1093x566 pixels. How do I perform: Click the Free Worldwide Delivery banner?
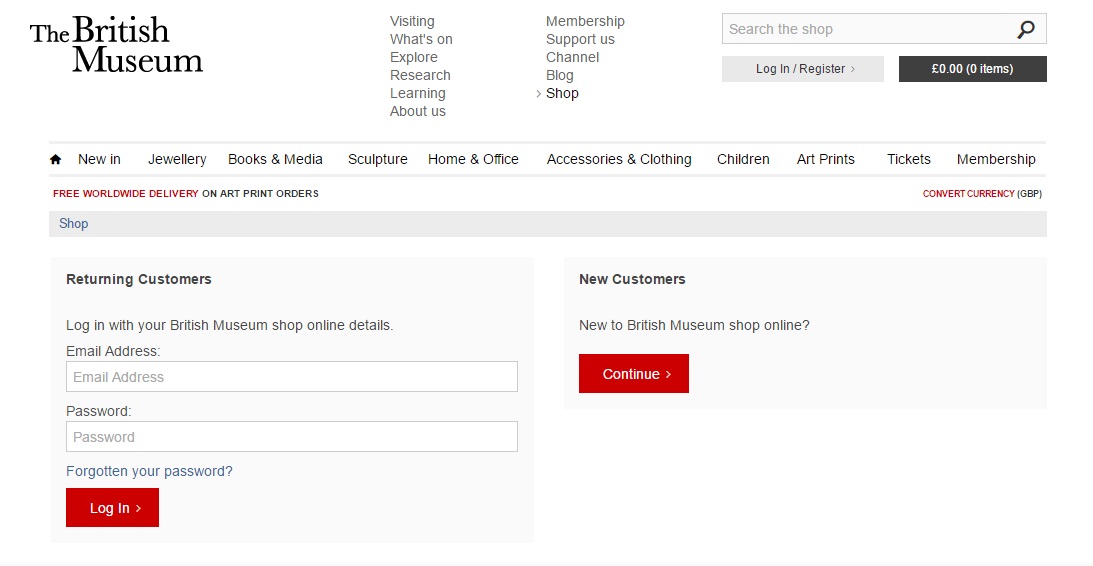pos(185,194)
